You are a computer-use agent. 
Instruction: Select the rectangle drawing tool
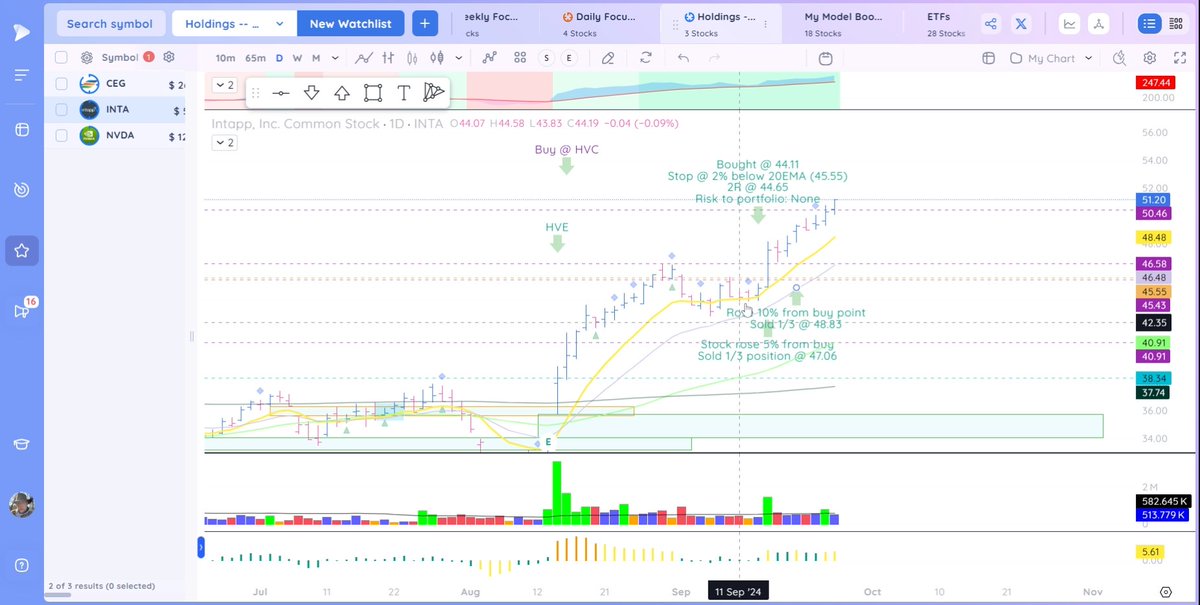(x=373, y=92)
